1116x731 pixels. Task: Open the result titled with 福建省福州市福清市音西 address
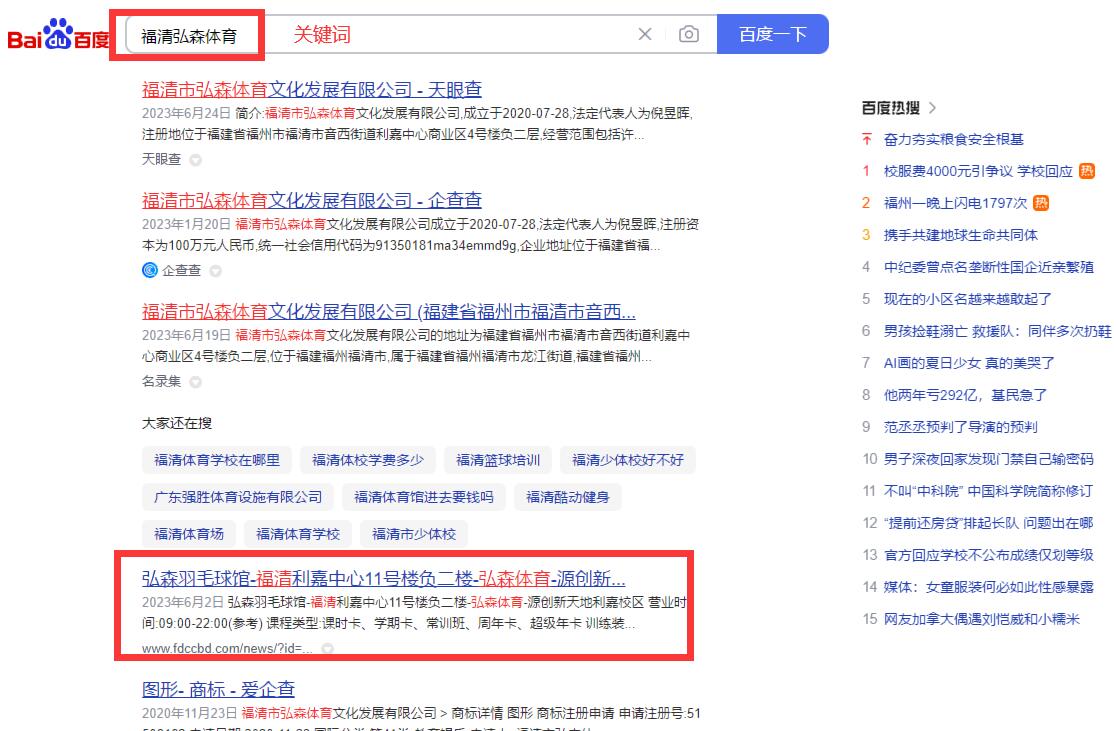(x=389, y=312)
